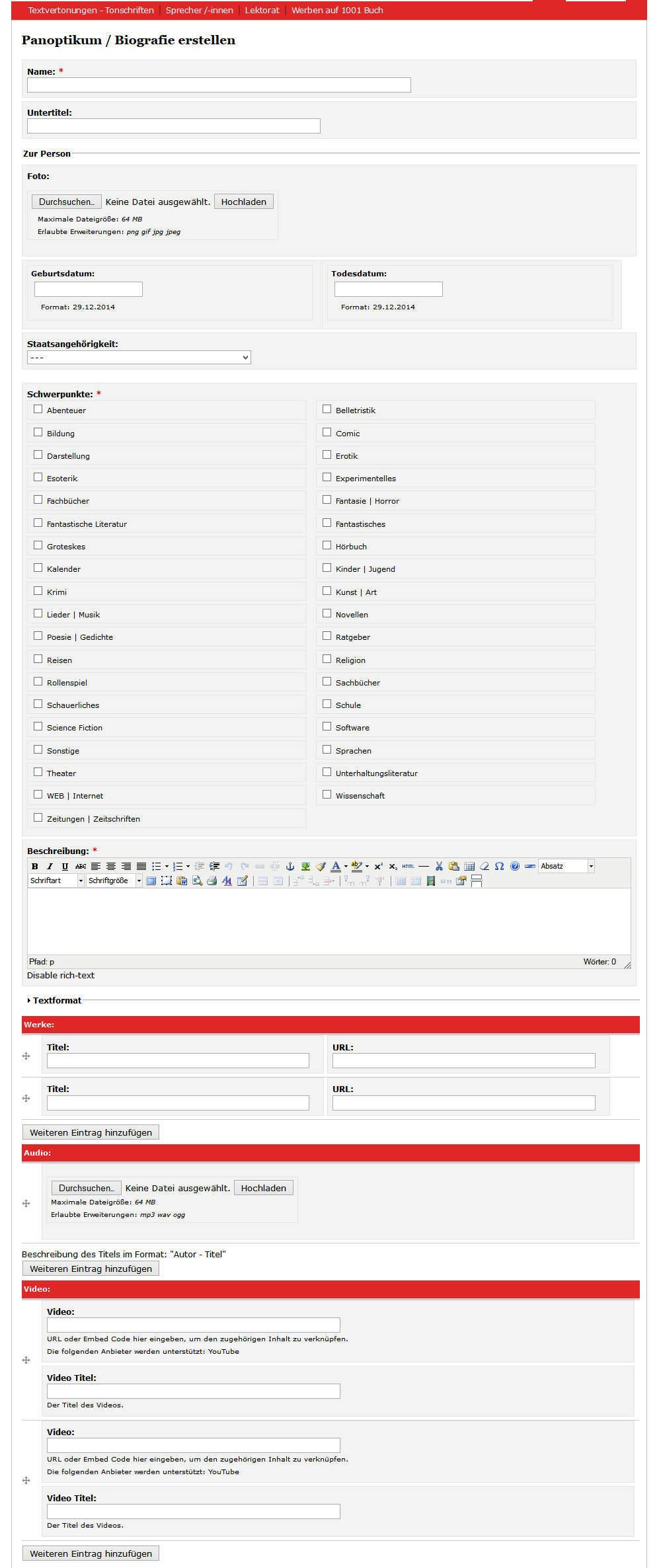Open HTML source editor
The image size is (661, 1568).
point(408,866)
